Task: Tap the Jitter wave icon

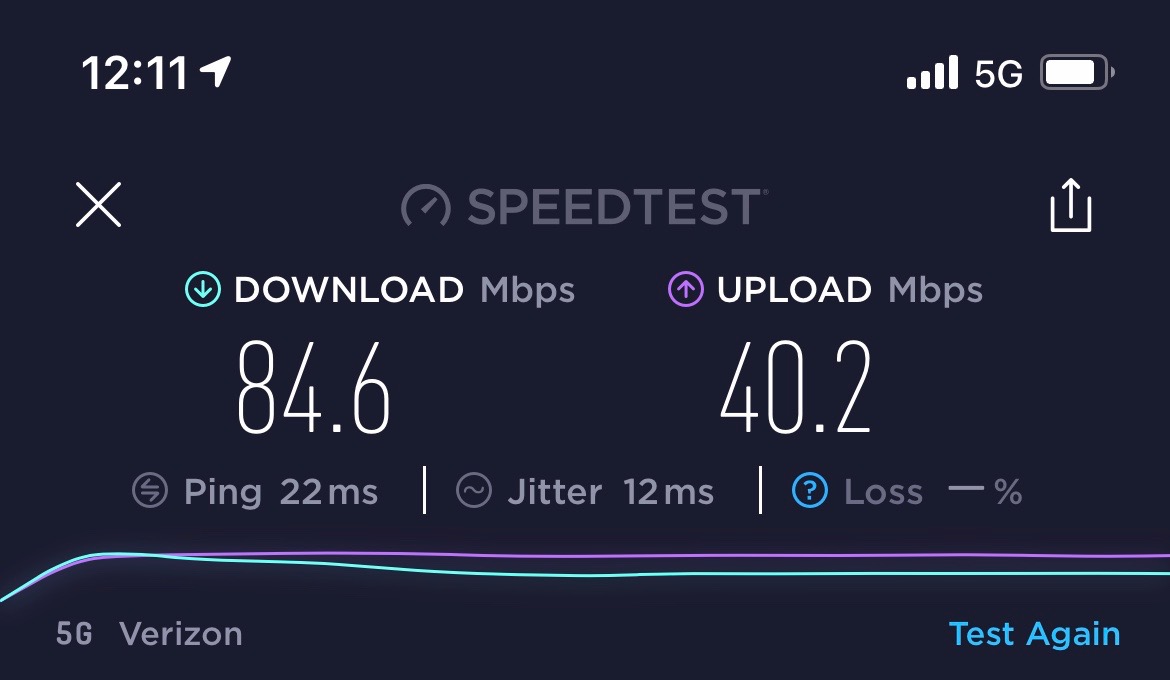Action: coord(474,491)
